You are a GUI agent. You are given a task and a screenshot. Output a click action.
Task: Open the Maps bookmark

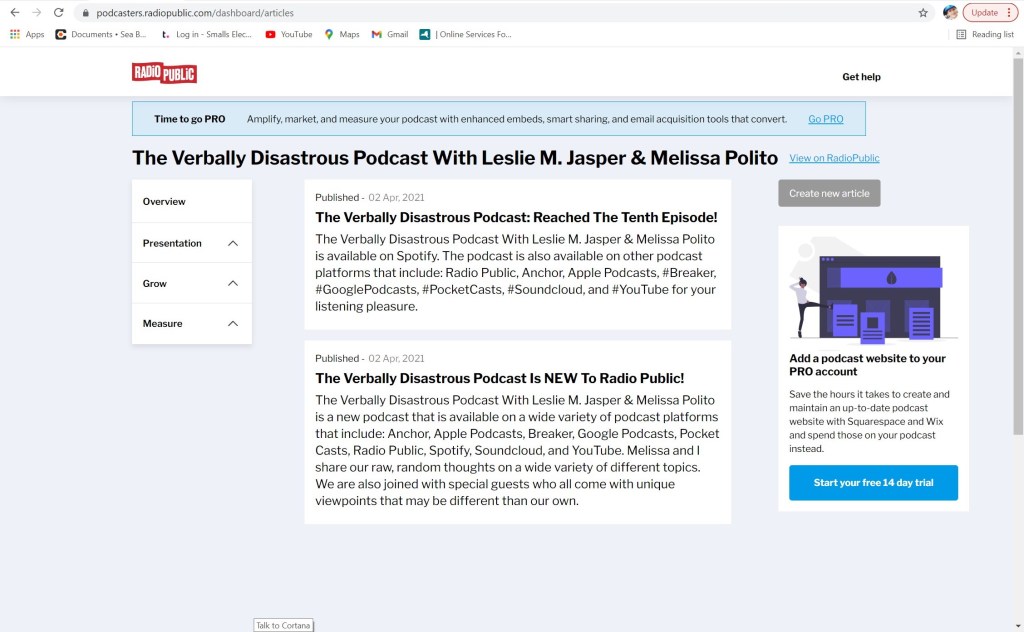(342, 34)
